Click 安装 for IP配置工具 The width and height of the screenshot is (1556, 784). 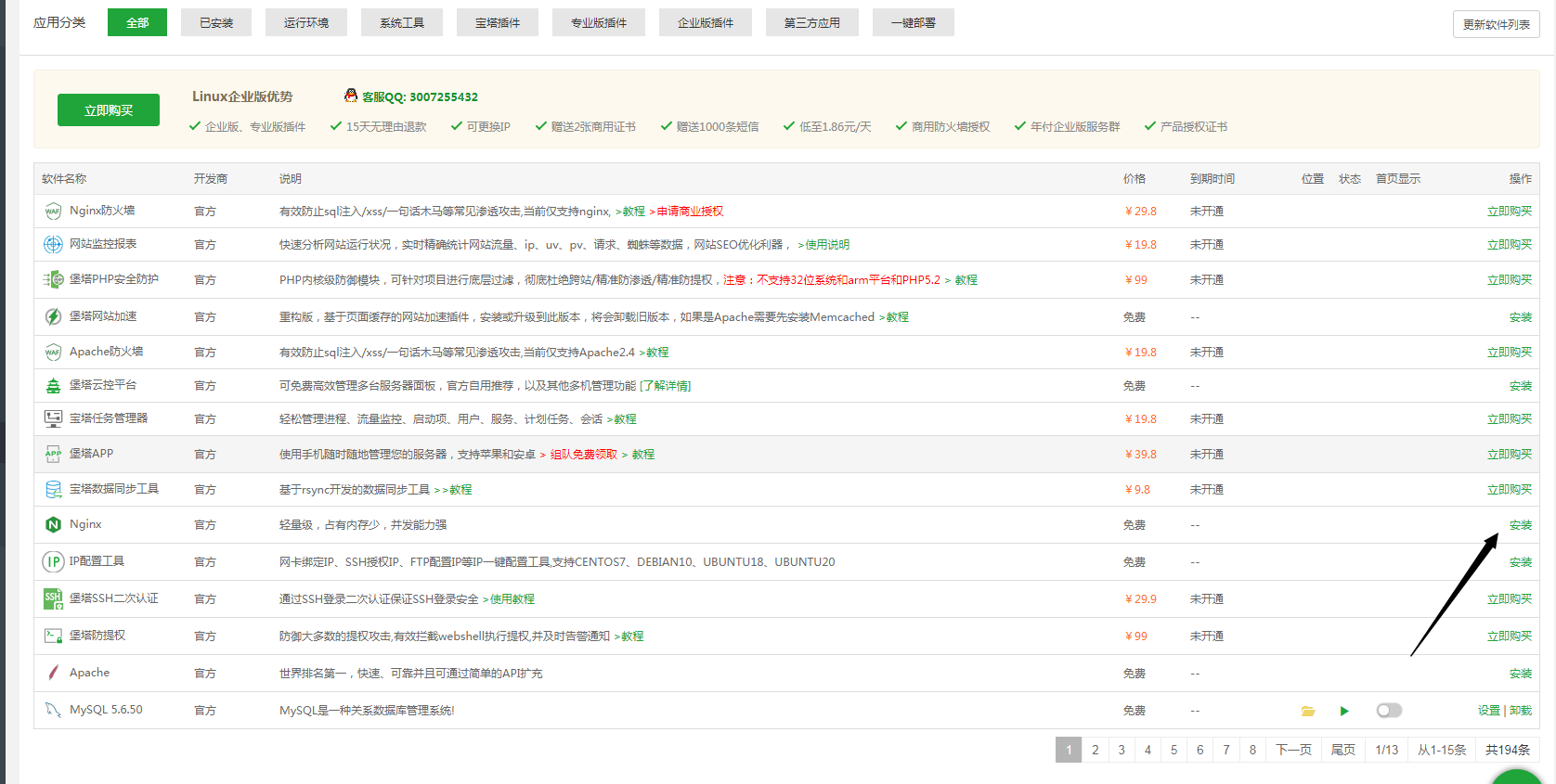pos(1521,562)
